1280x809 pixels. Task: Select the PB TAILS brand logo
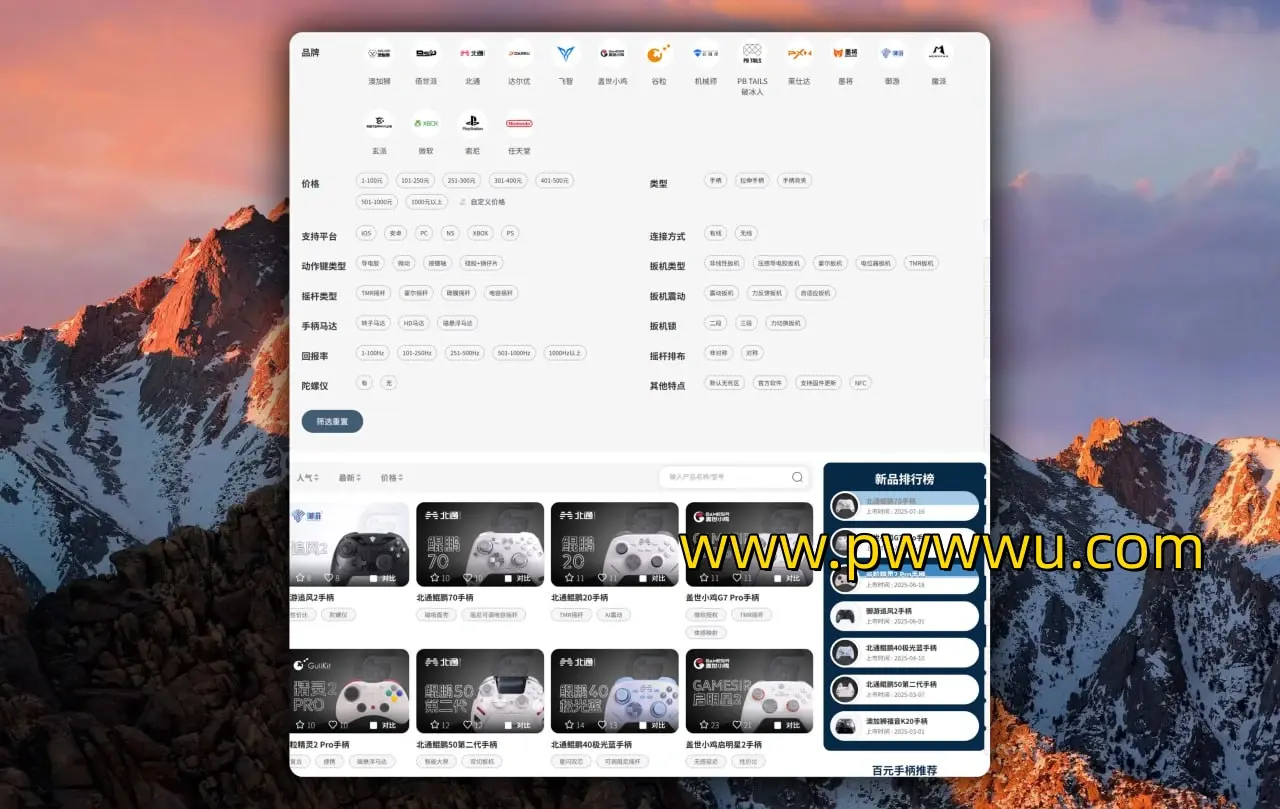tap(752, 54)
